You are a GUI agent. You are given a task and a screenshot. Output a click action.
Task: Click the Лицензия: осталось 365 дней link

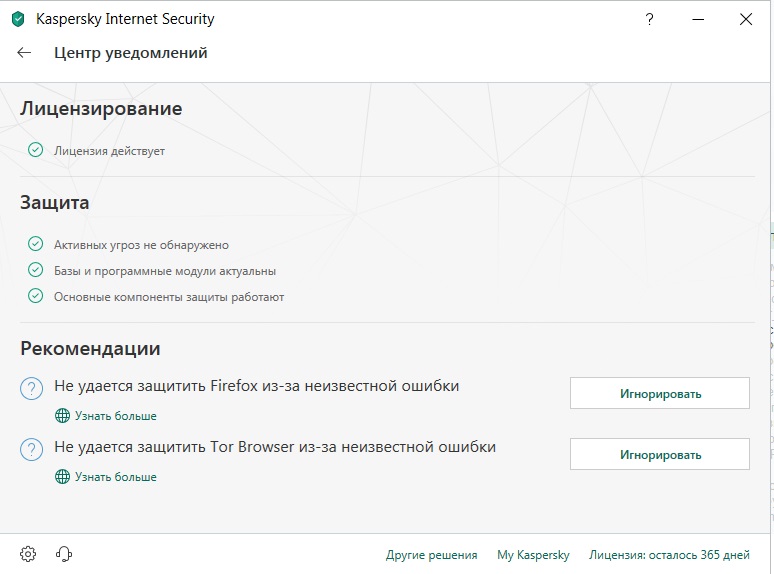(668, 555)
